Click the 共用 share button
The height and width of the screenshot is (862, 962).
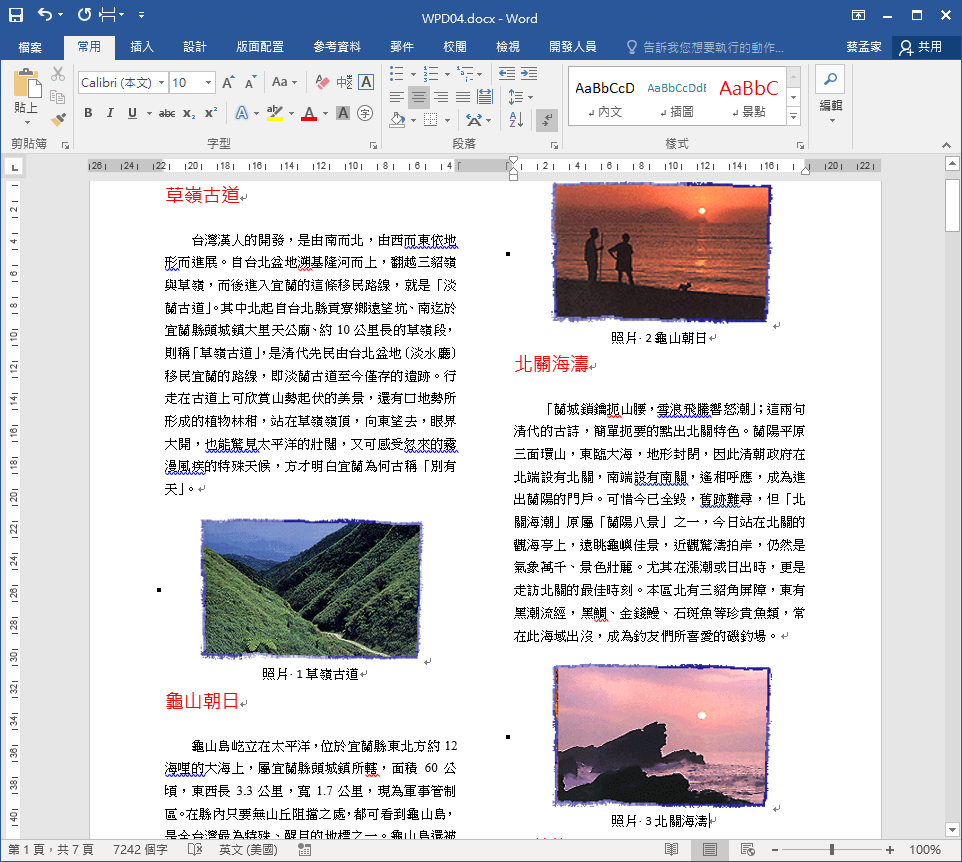coord(921,47)
